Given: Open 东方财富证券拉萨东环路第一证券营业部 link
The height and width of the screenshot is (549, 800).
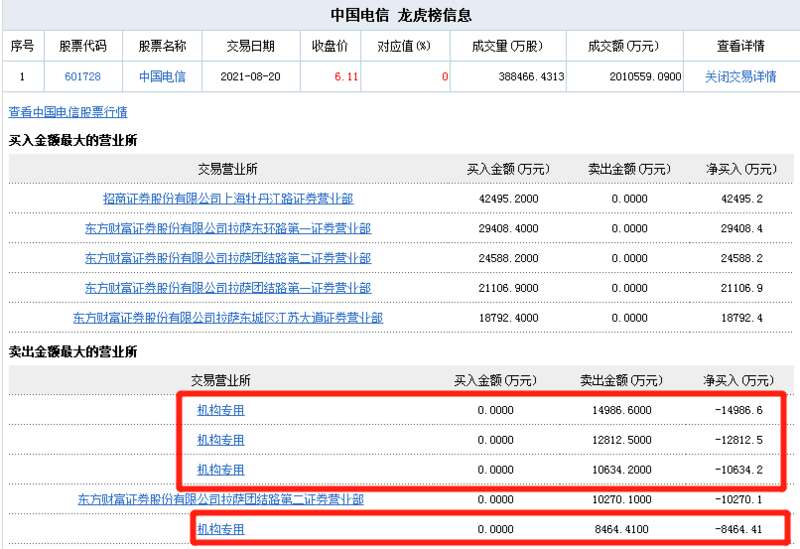Looking at the screenshot, I should coord(228,228).
